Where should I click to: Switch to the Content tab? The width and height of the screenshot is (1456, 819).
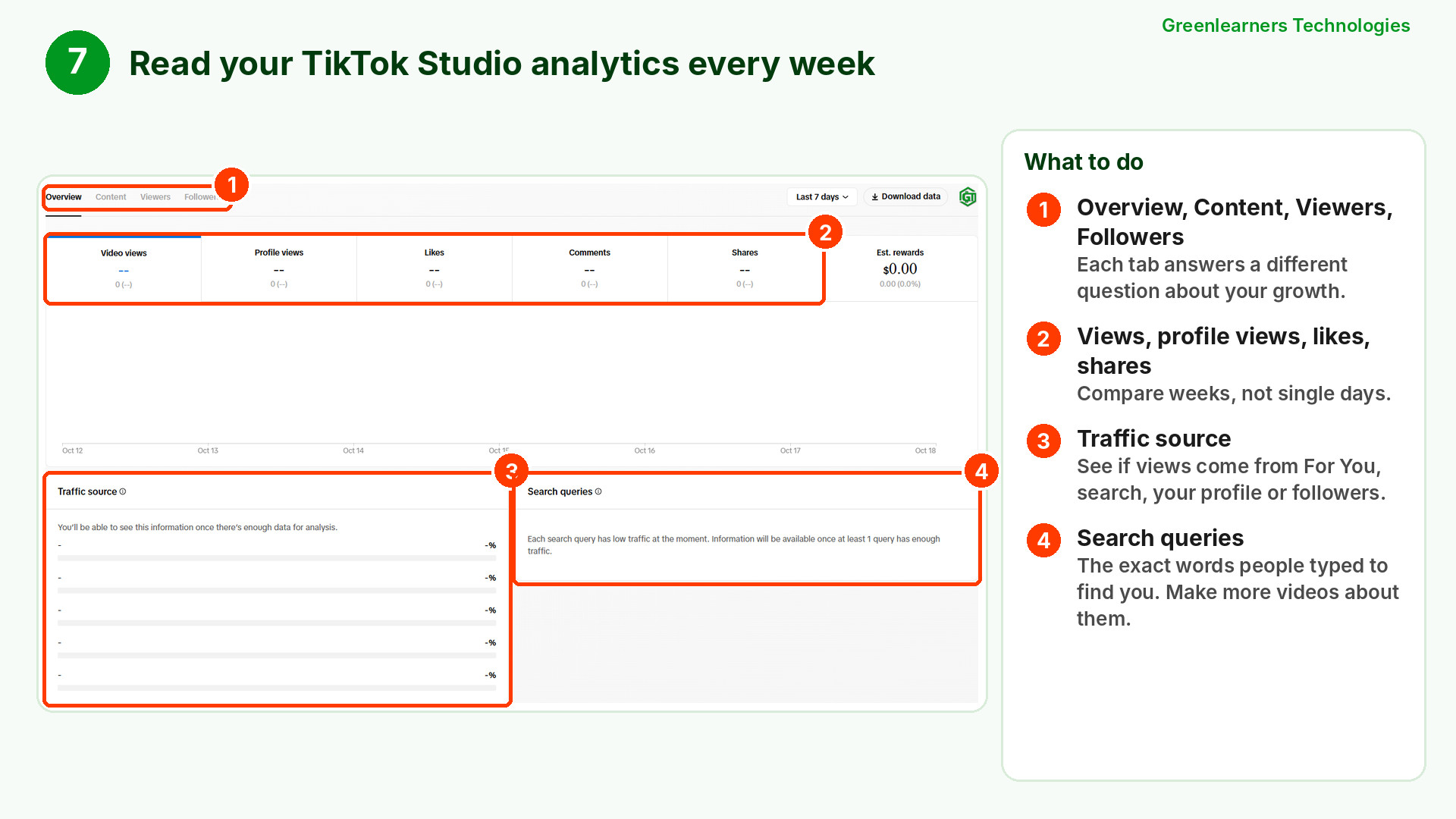(111, 197)
